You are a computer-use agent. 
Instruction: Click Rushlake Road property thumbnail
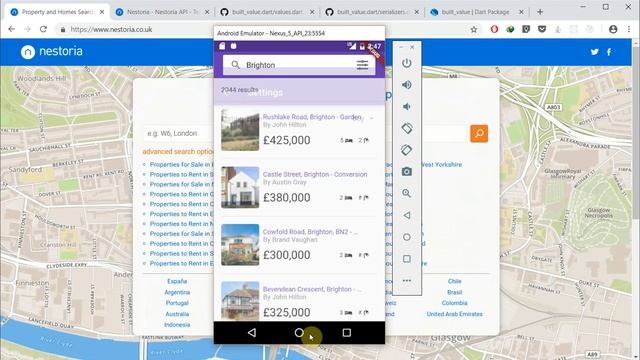(240, 130)
